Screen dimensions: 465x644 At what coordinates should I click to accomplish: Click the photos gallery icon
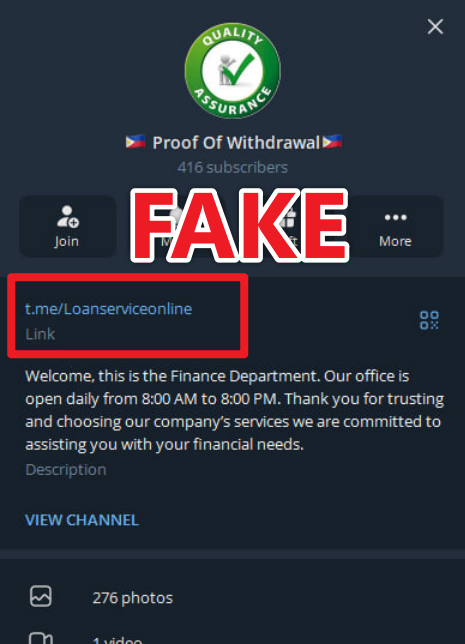pos(41,596)
